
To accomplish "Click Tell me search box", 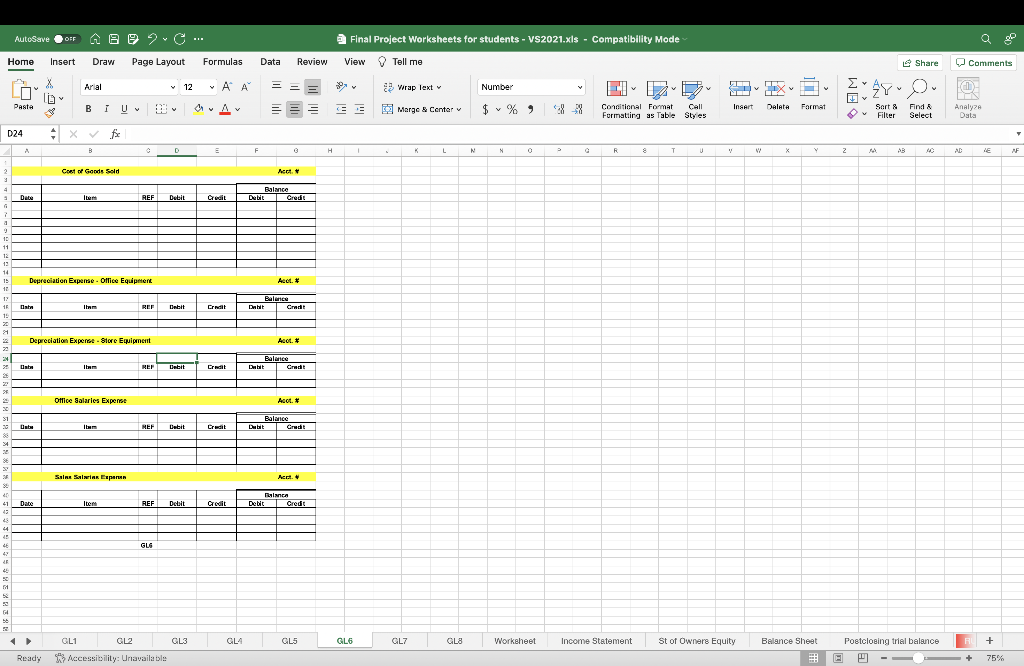I will point(400,62).
